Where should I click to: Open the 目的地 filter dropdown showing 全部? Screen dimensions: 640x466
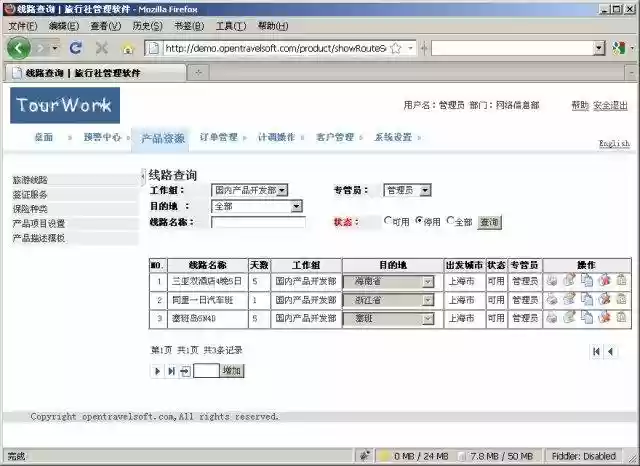click(x=257, y=206)
